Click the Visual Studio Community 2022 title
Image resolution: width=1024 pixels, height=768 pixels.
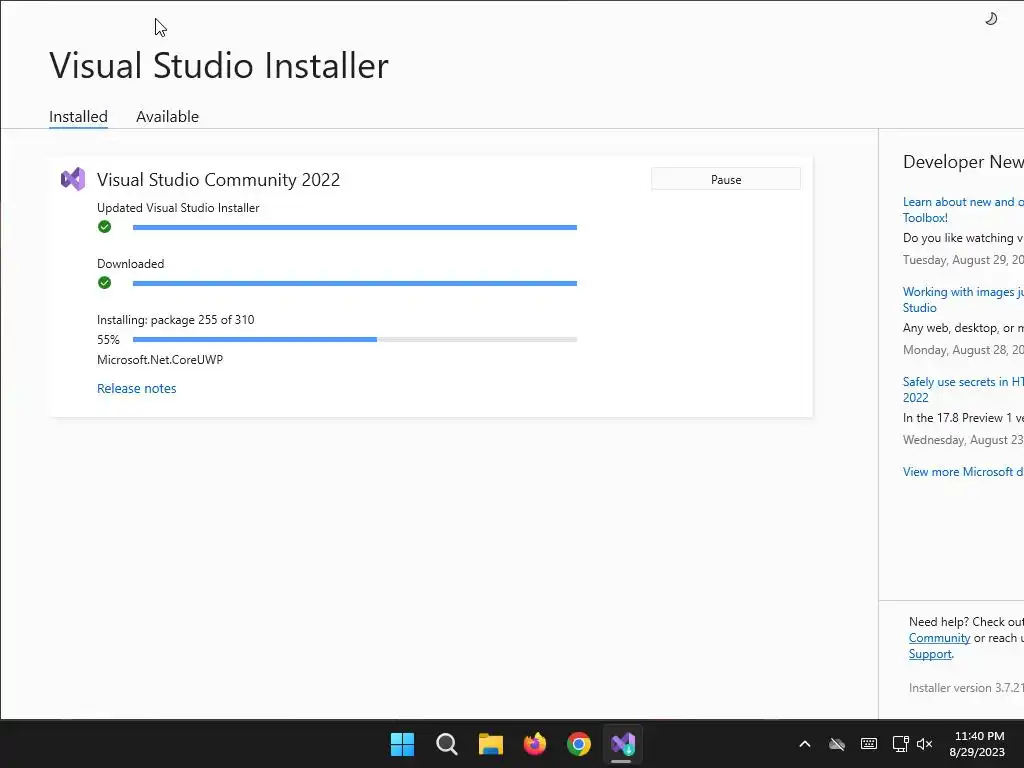coord(218,180)
